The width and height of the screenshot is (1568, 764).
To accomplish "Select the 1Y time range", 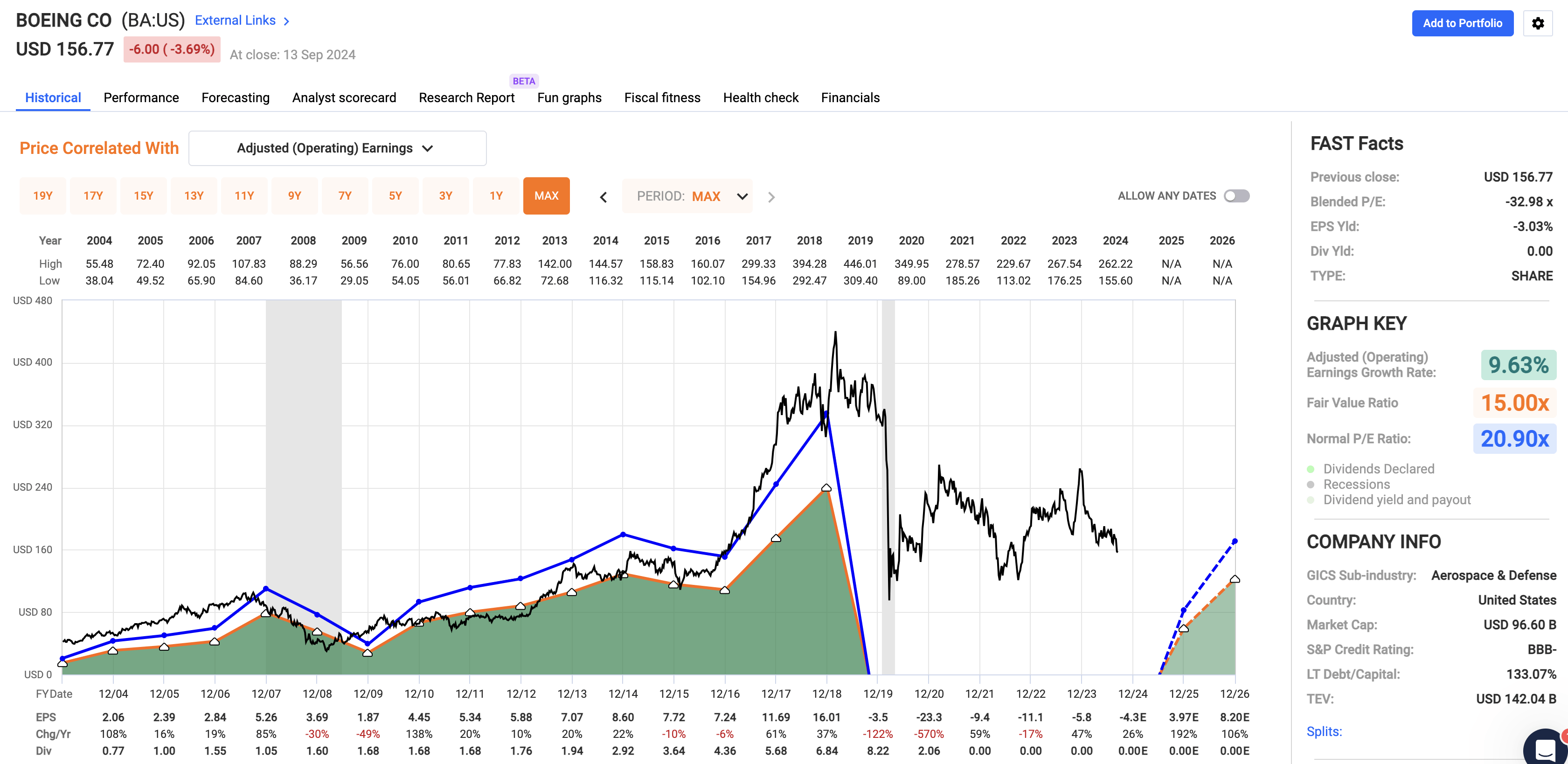I will [x=496, y=196].
